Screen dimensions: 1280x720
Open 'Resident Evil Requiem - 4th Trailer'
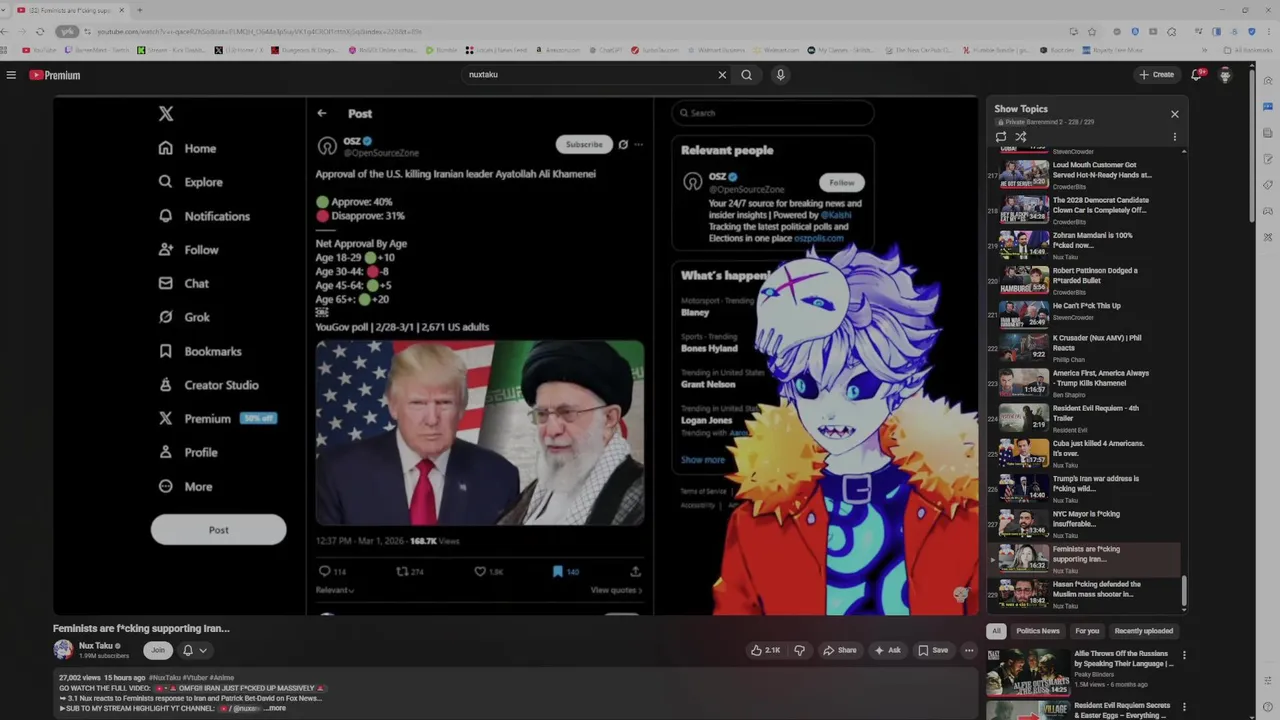[1085, 418]
